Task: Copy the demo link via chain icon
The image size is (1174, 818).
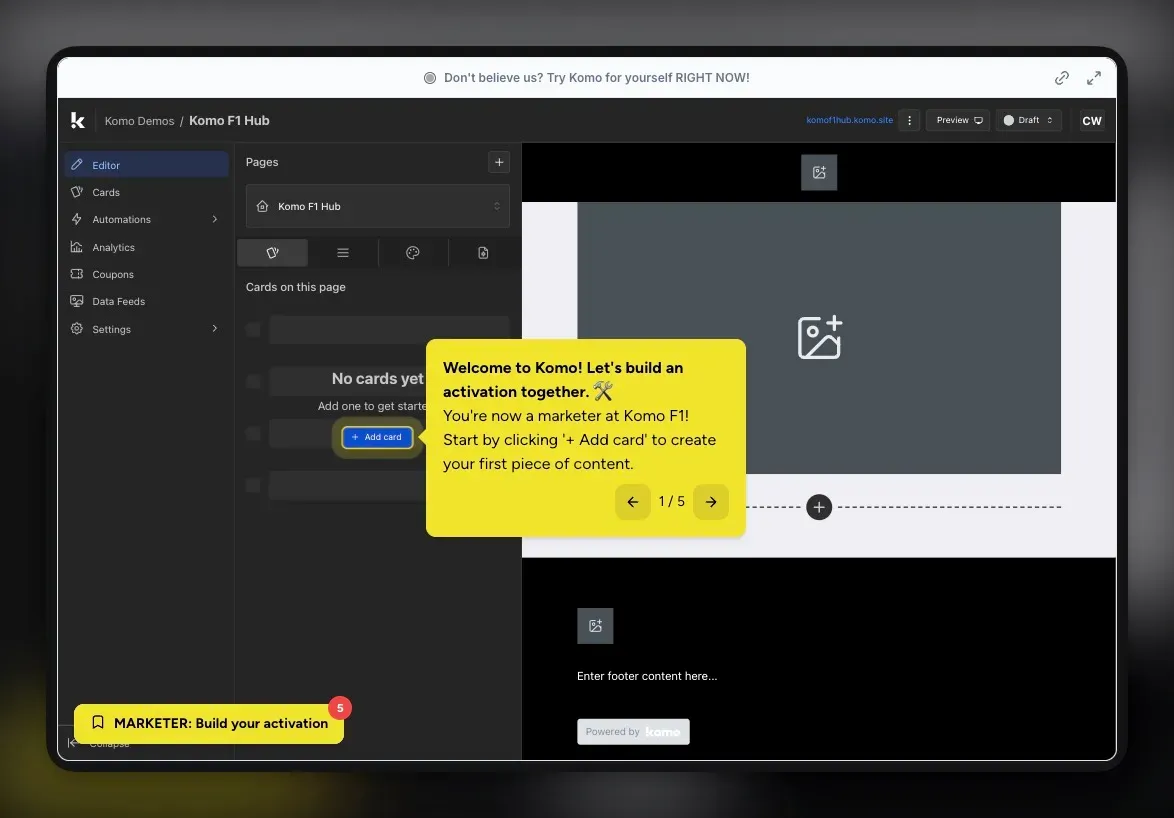Action: pos(1062,78)
